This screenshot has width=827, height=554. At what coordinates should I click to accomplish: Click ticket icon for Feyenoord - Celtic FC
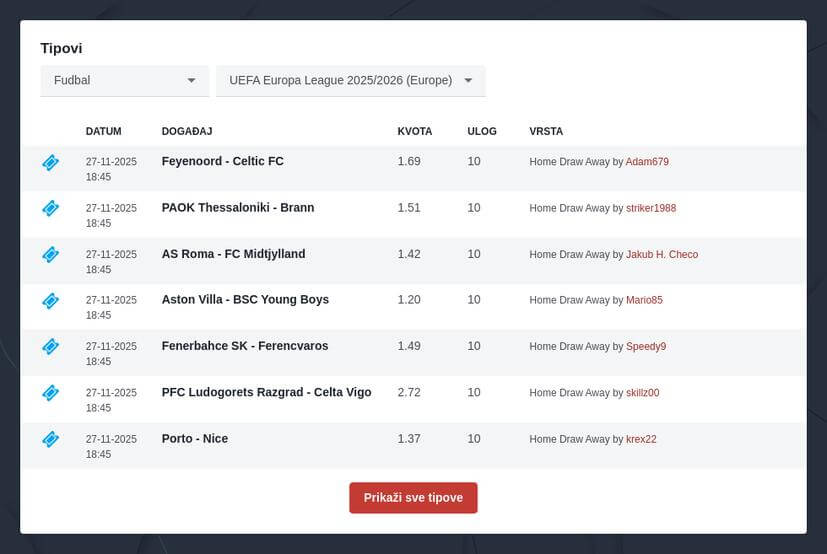50,162
